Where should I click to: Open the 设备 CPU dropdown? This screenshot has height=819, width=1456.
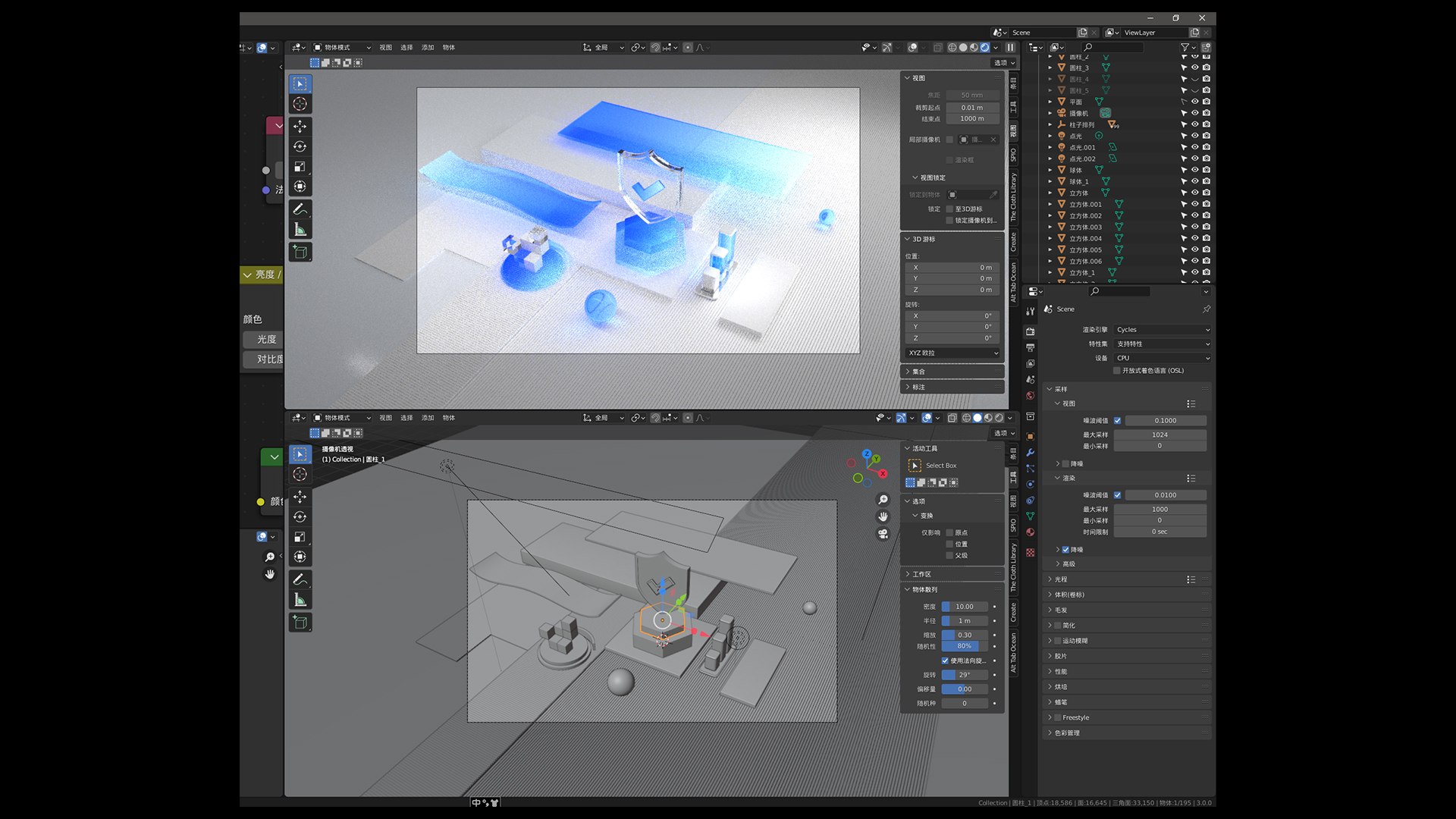(x=1162, y=358)
